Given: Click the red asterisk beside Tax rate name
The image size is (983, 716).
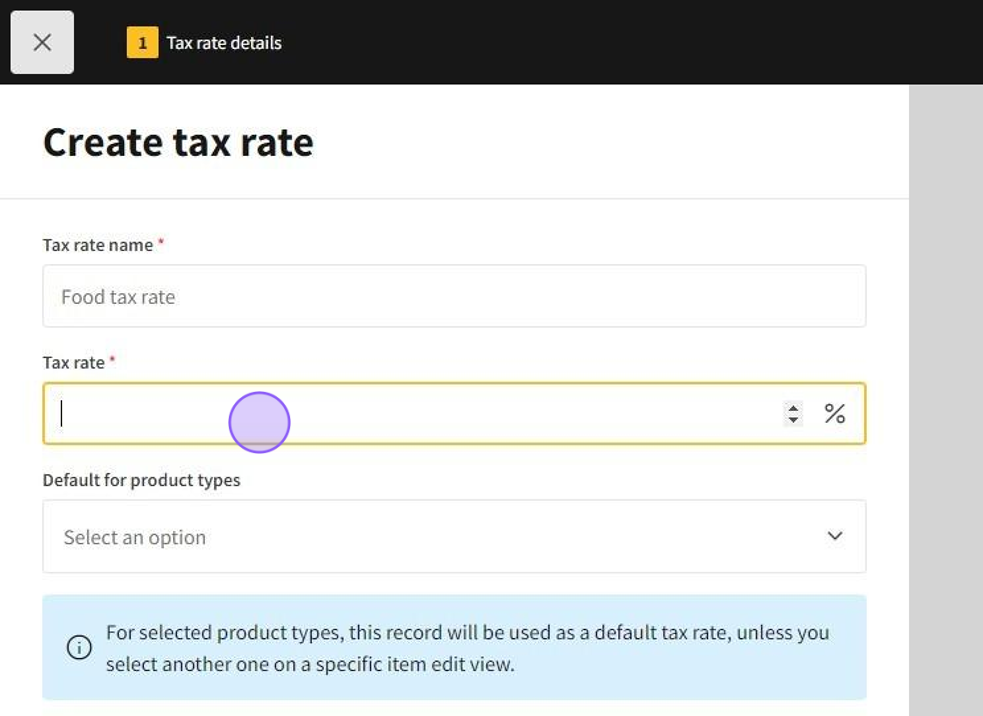Looking at the screenshot, I should (x=161, y=243).
